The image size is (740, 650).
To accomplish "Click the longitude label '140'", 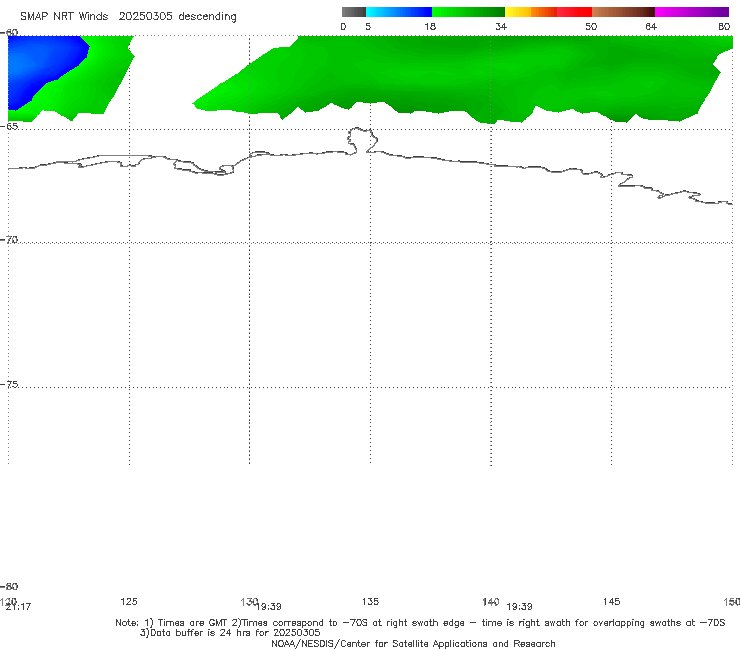I will pyautogui.click(x=491, y=601).
